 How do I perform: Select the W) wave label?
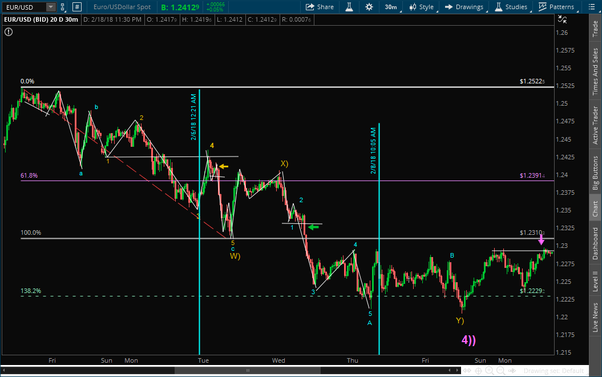pyautogui.click(x=235, y=256)
